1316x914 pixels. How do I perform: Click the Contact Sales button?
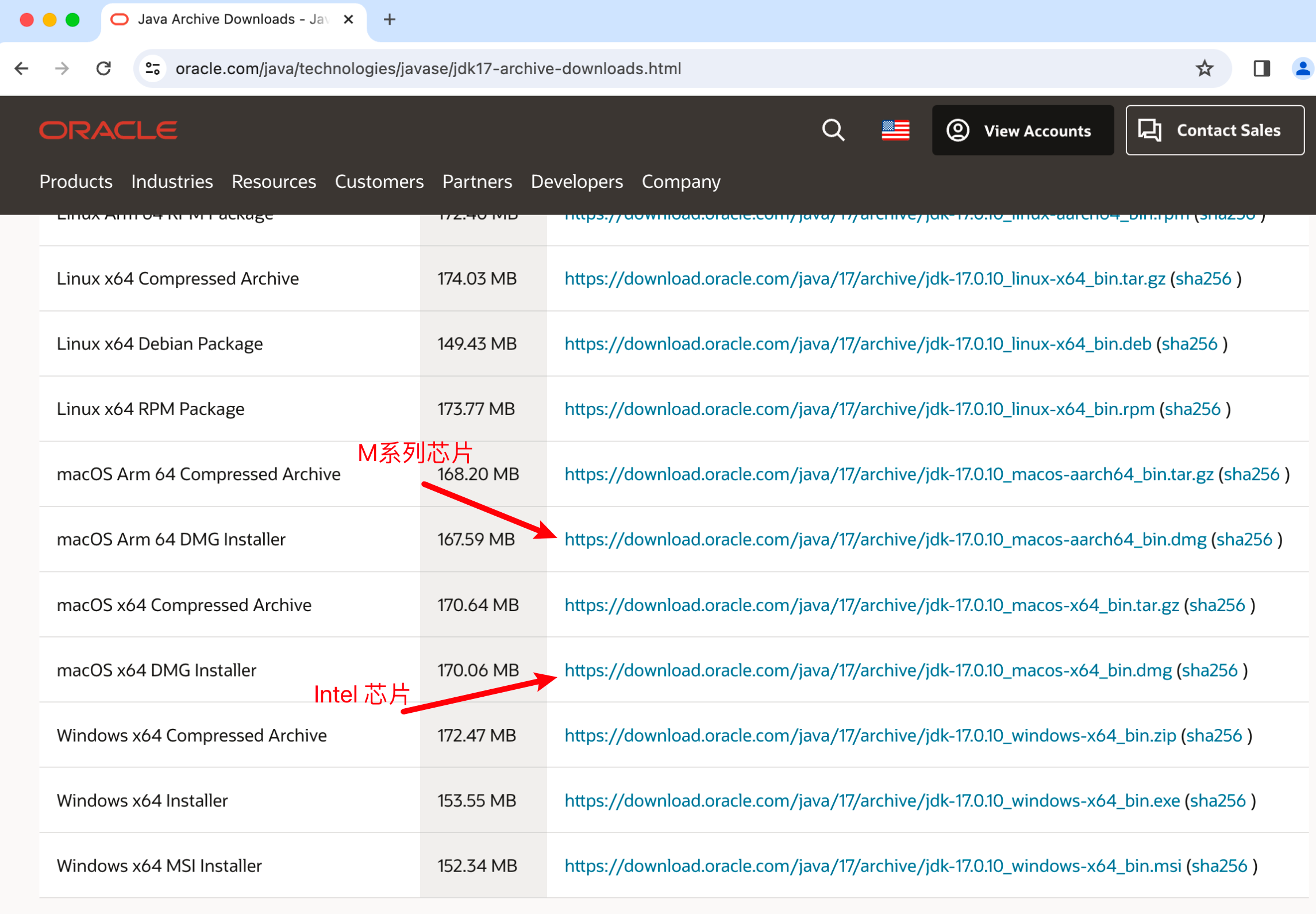(x=1214, y=130)
